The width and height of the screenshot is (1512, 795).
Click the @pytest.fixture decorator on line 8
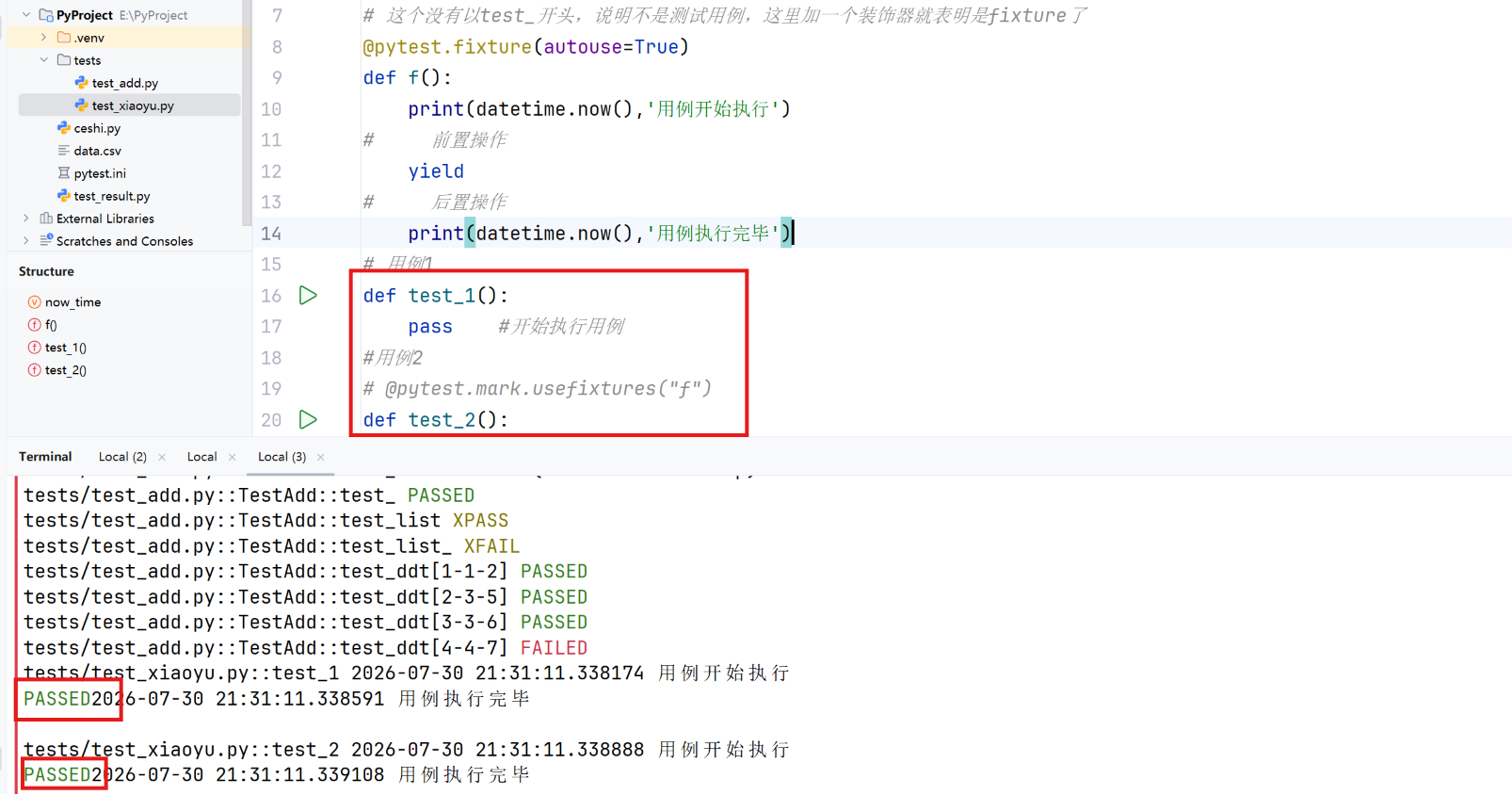coord(447,47)
